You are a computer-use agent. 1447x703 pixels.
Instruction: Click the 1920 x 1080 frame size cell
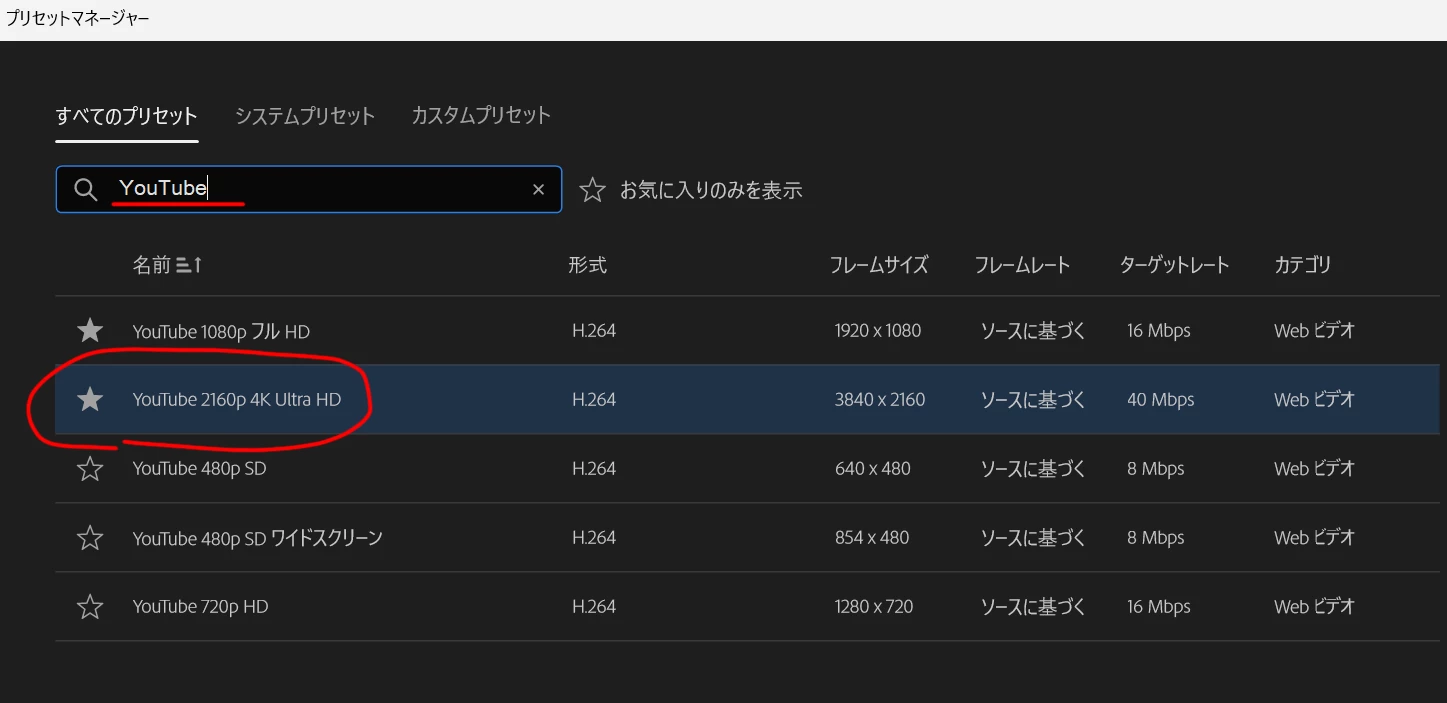878,330
